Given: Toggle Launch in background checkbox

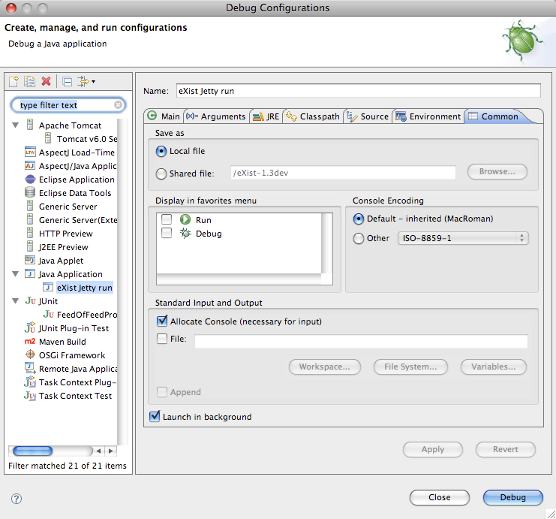Looking at the screenshot, I should [x=155, y=416].
